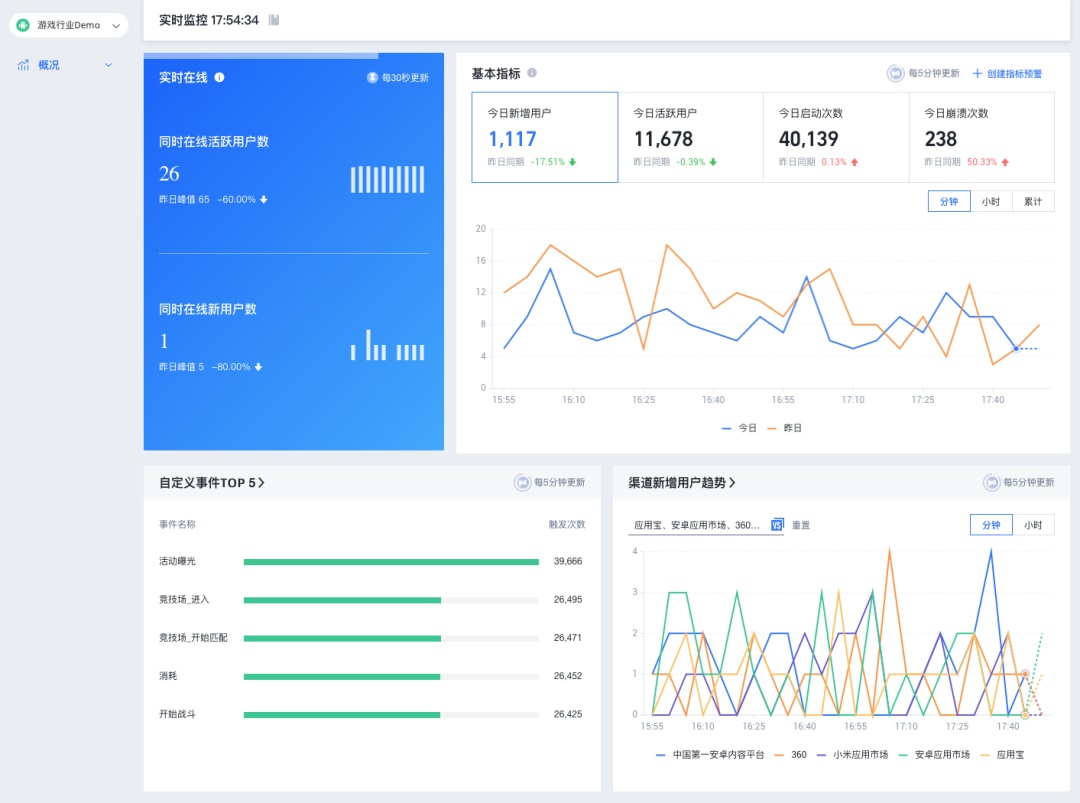Screen dimensions: 1080x803
Task: Click the 触发次数 column header
Action: [567, 524]
